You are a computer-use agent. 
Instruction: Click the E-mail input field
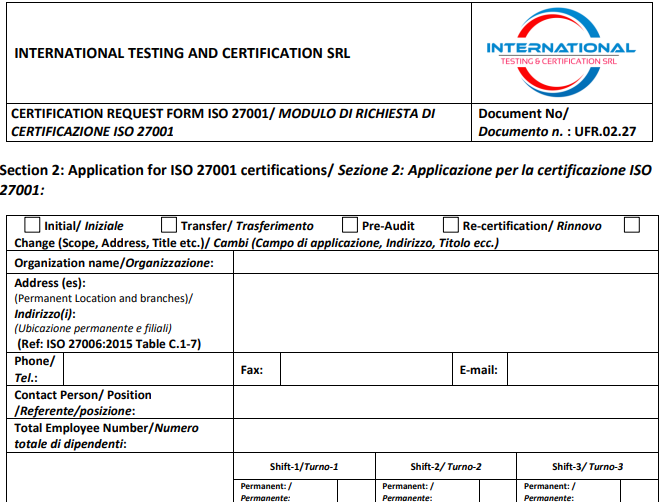[x=583, y=369]
